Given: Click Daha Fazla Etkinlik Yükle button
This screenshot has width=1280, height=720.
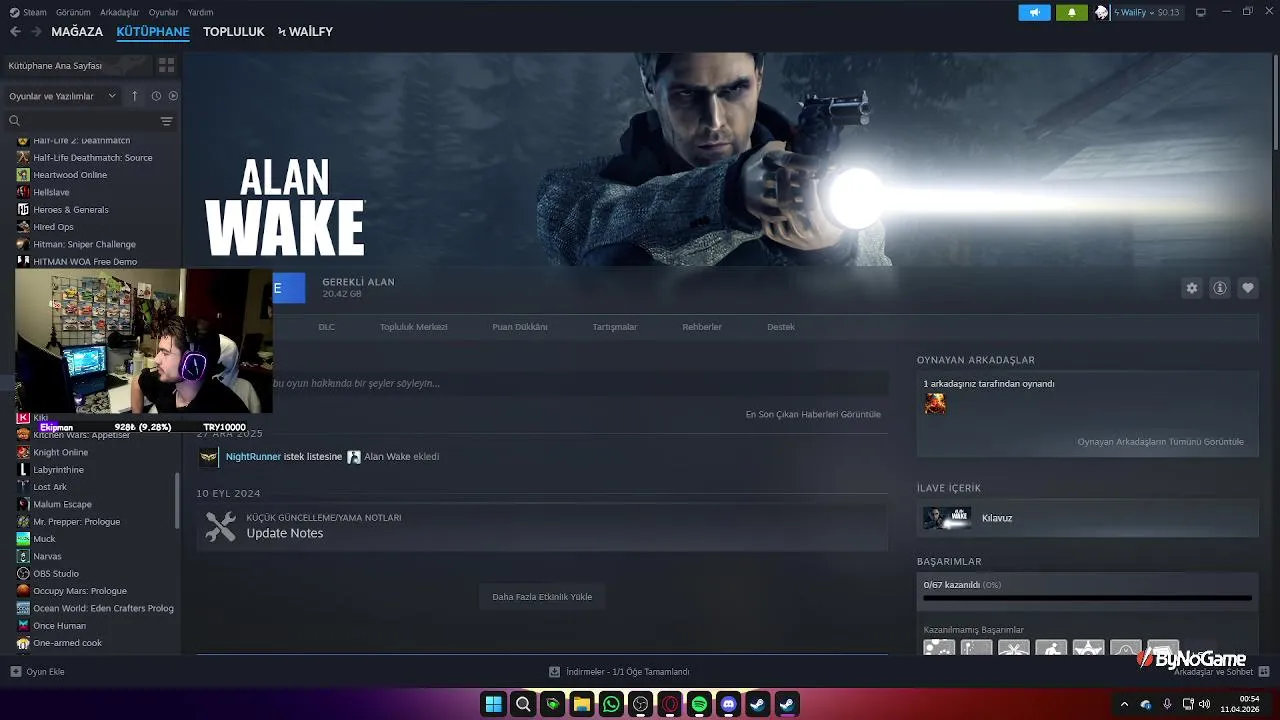Looking at the screenshot, I should (542, 597).
